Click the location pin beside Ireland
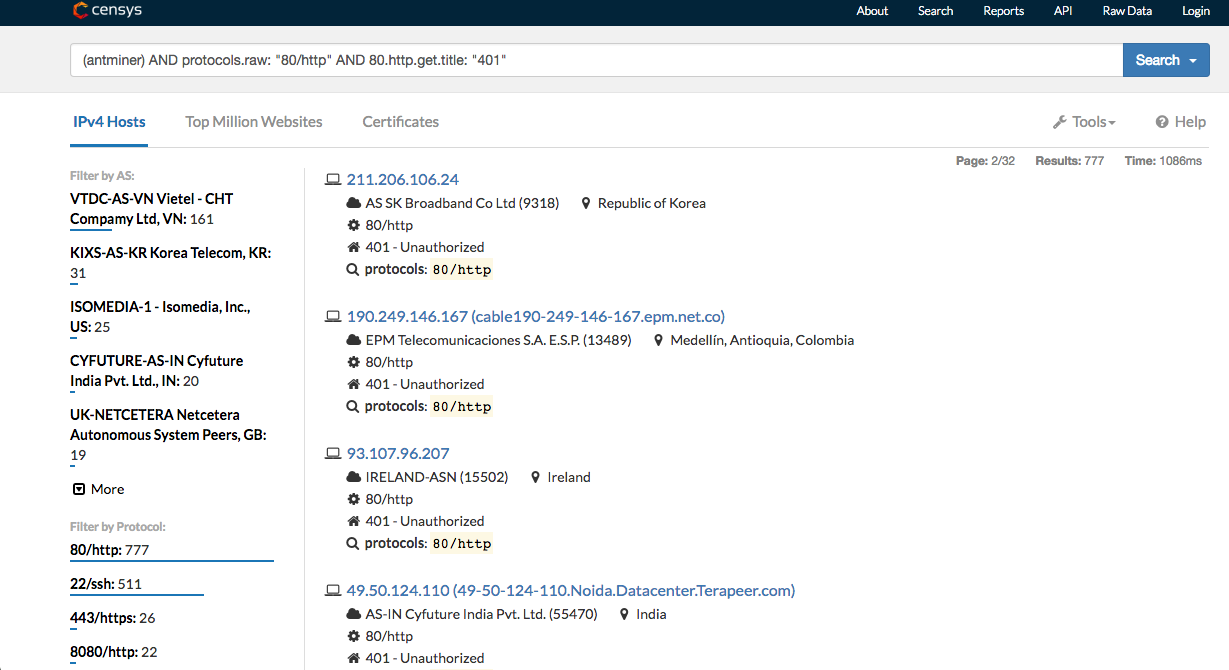The height and width of the screenshot is (670, 1229). [536, 478]
